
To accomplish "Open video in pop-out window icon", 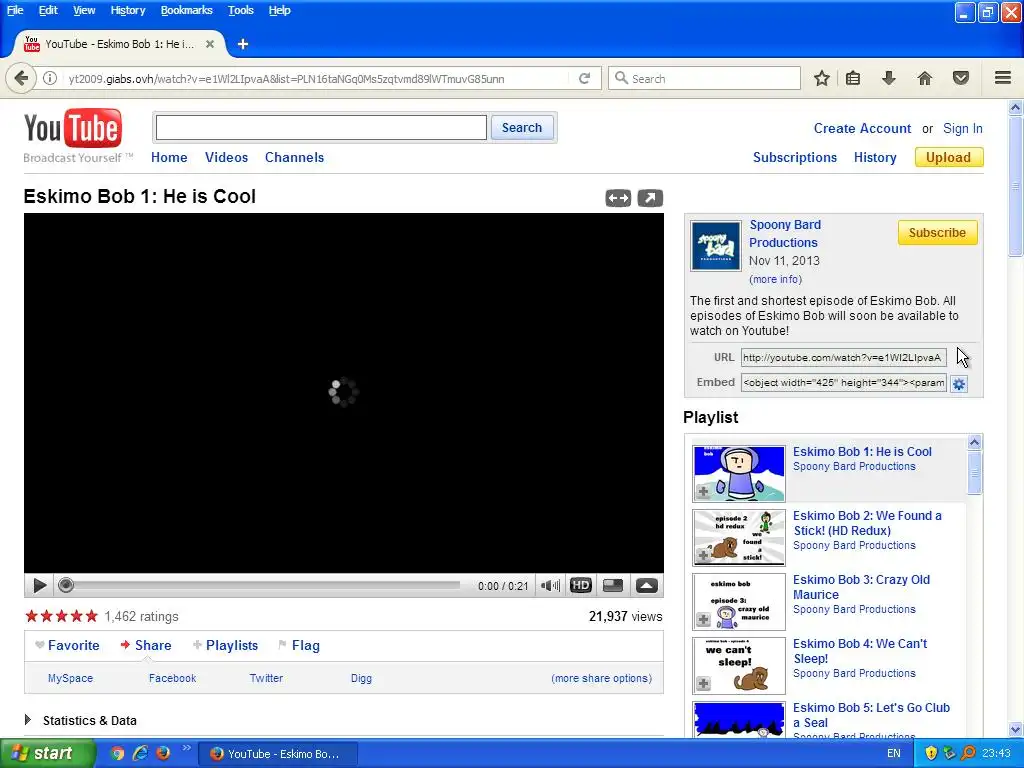I will point(650,198).
